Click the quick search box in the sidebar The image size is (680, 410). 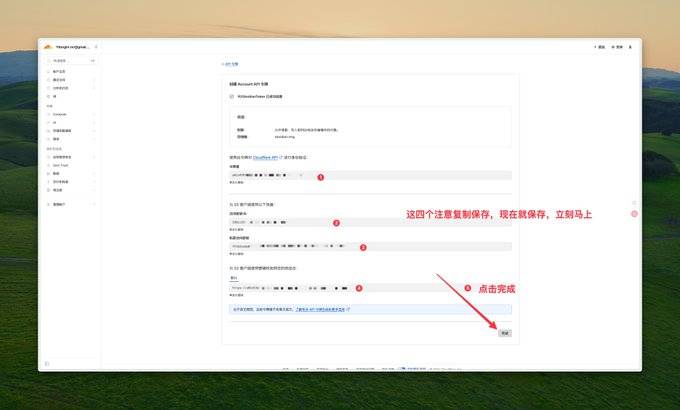[x=68, y=61]
